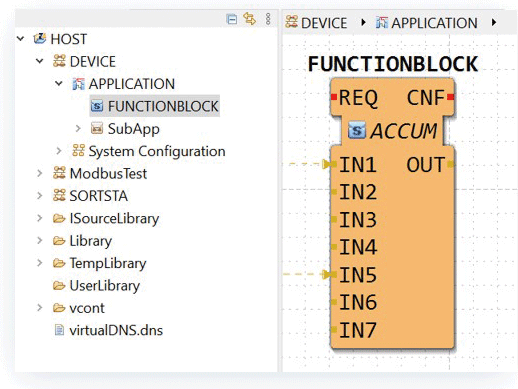This screenshot has height=389, width=518.
Task: Toggle Link with Editor arrows icon
Action: point(249,19)
